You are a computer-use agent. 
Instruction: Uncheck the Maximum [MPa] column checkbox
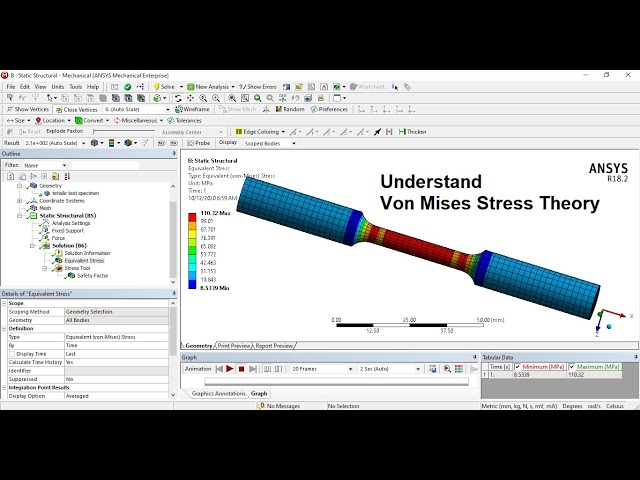[572, 367]
